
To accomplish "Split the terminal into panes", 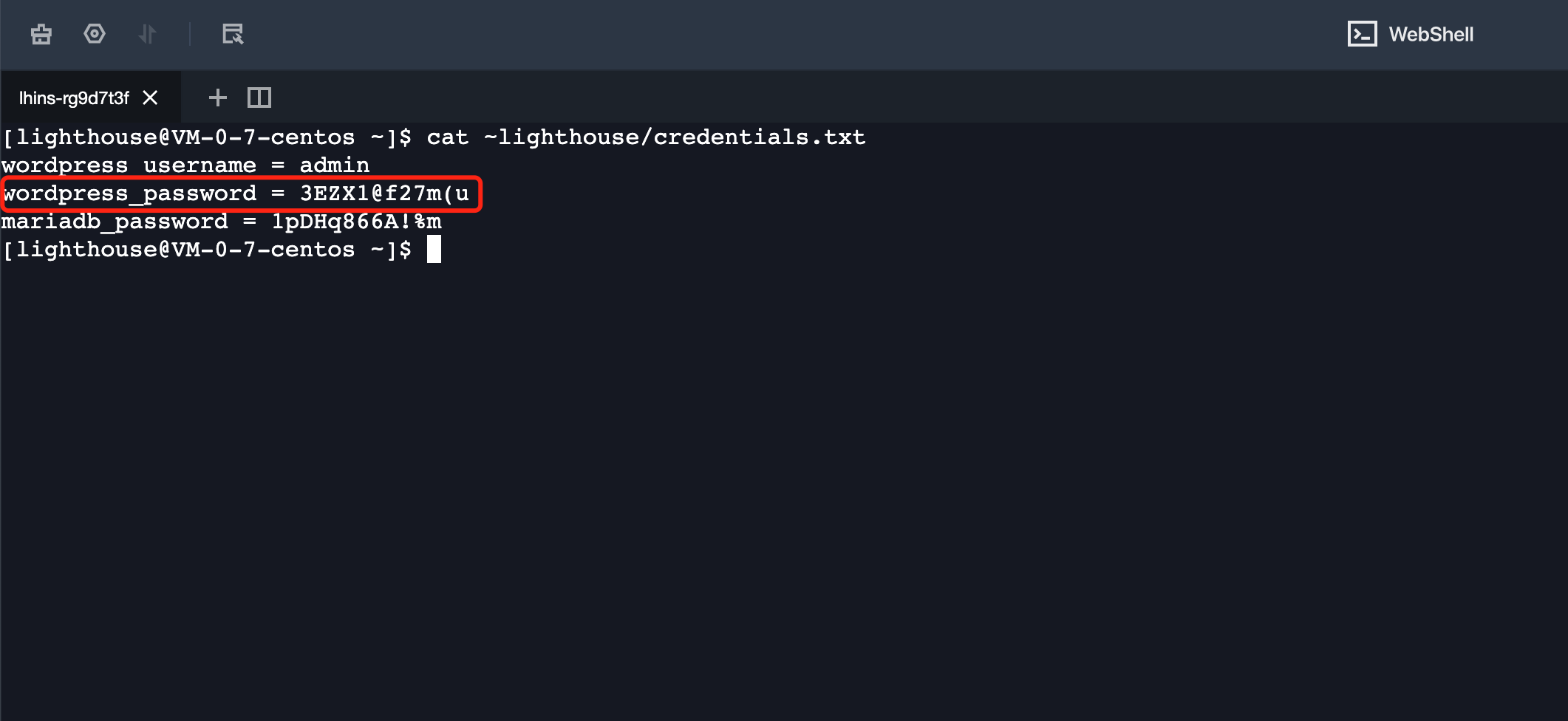I will tap(259, 98).
